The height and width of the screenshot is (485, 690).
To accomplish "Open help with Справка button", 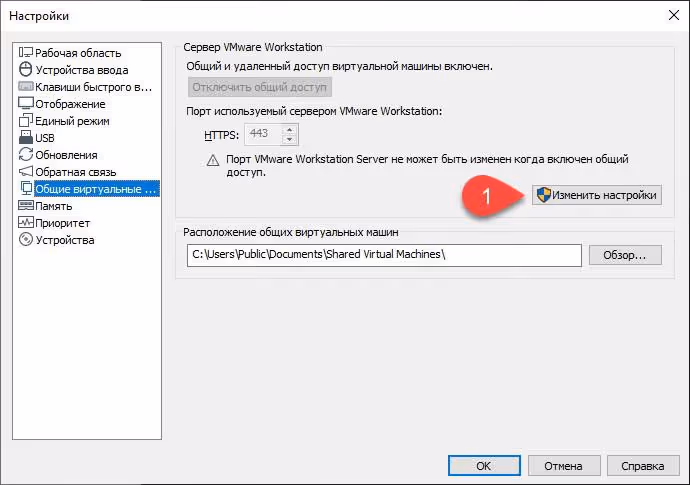I will click(x=643, y=466).
